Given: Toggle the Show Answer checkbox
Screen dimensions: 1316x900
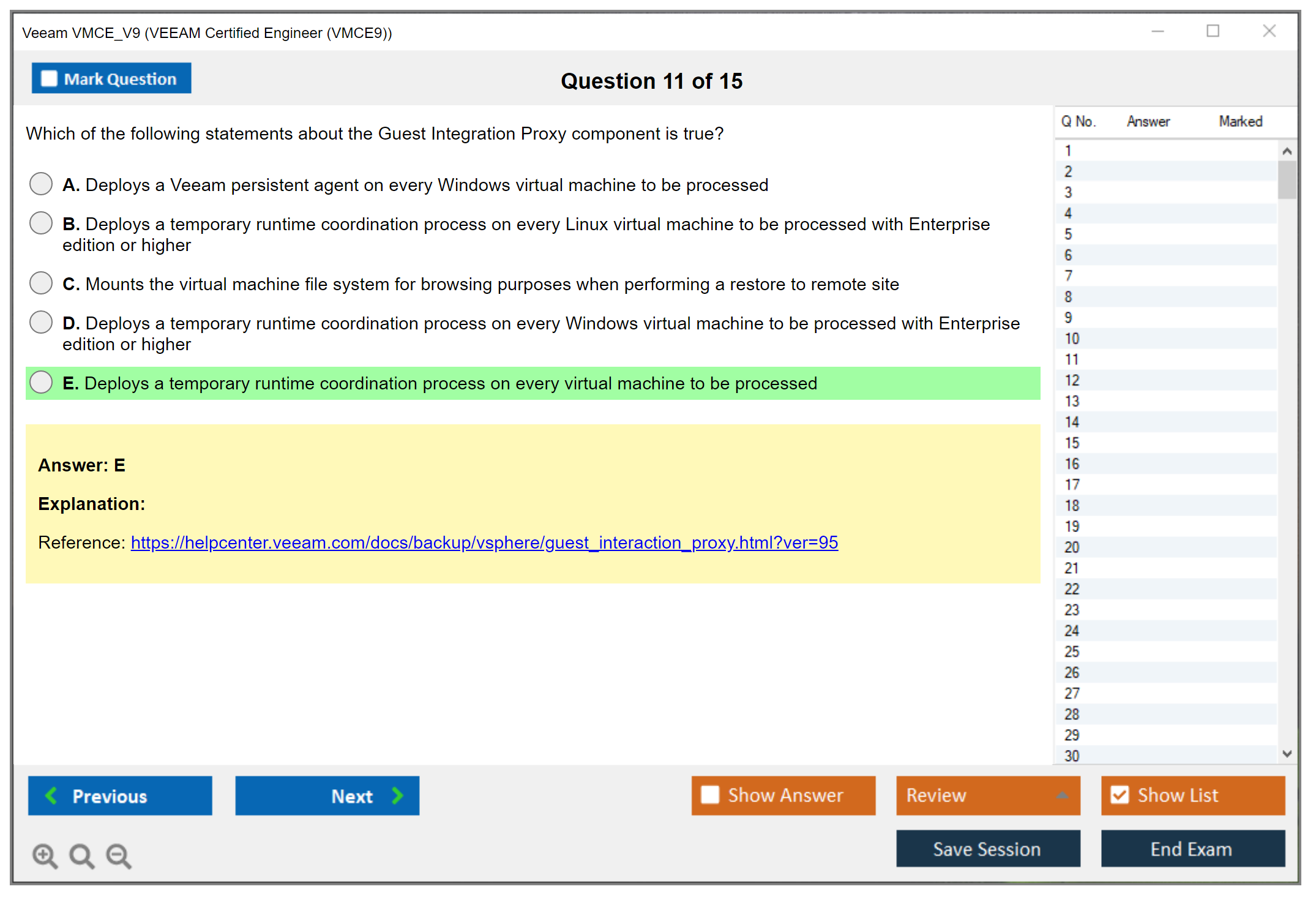Looking at the screenshot, I should 710,795.
